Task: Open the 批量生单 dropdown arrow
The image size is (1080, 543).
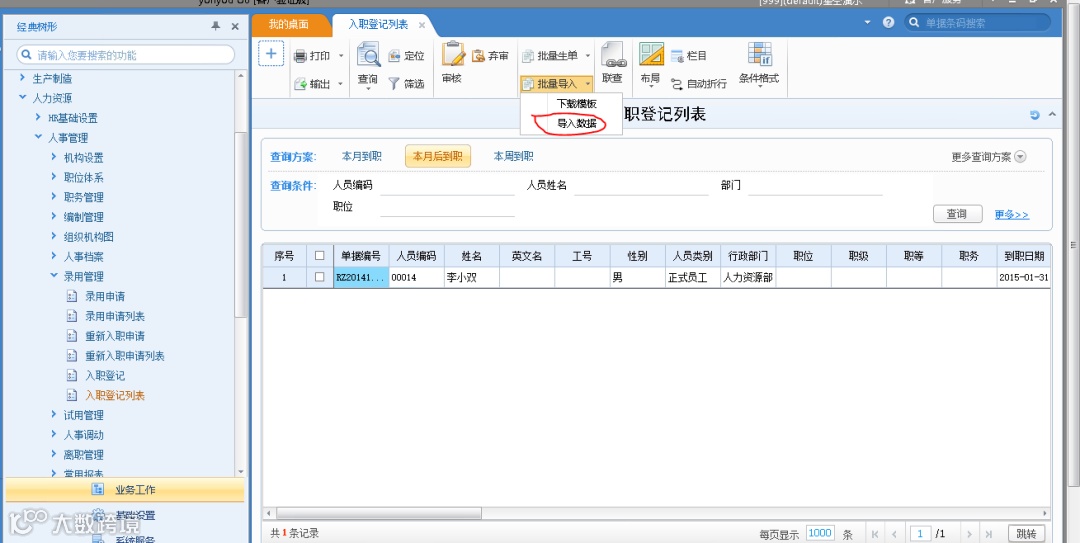Action: [x=588, y=56]
